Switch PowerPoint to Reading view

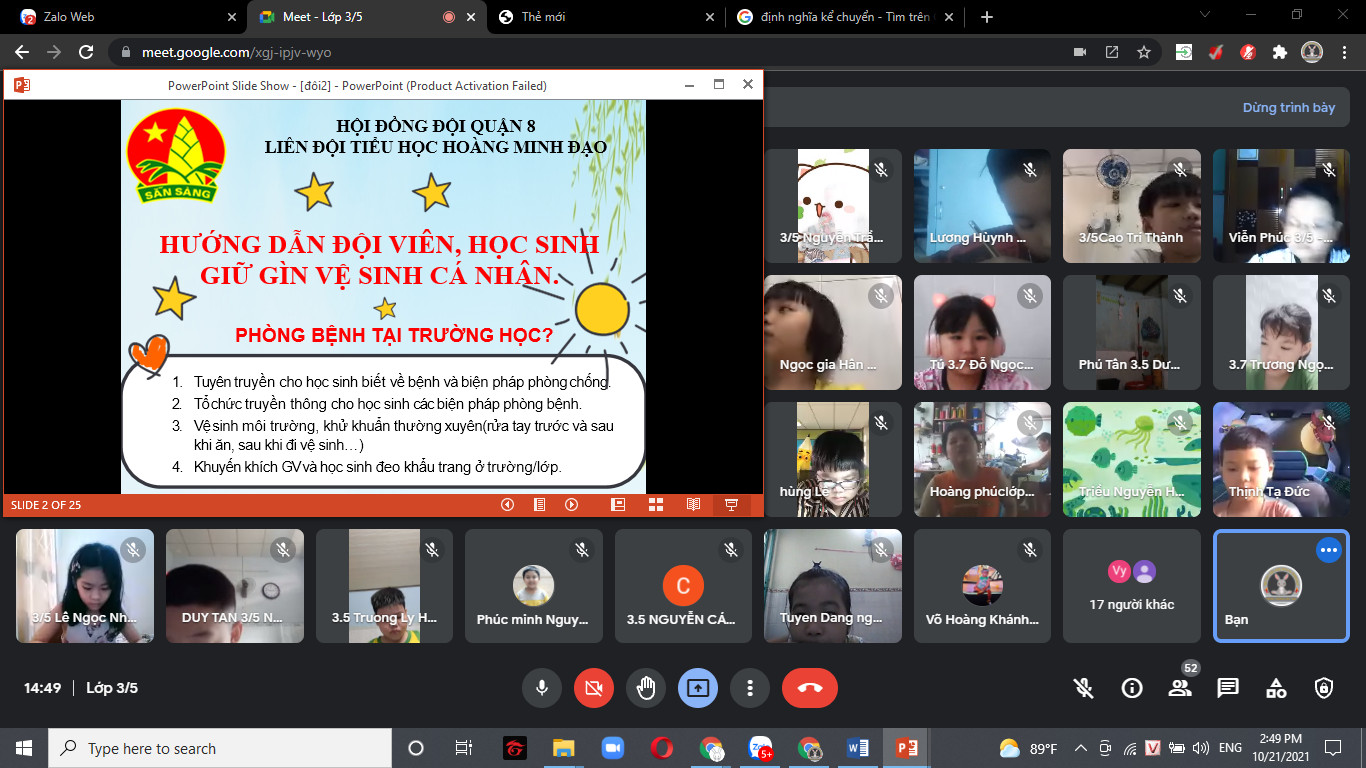click(693, 505)
